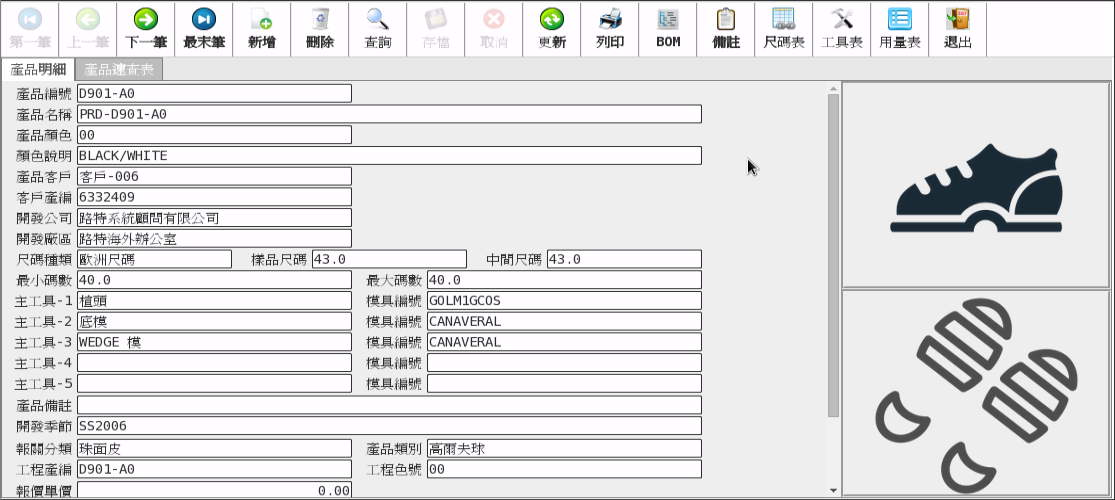Click the 中間尺碼 field 43.0
The width and height of the screenshot is (1115, 500).
coord(624,259)
